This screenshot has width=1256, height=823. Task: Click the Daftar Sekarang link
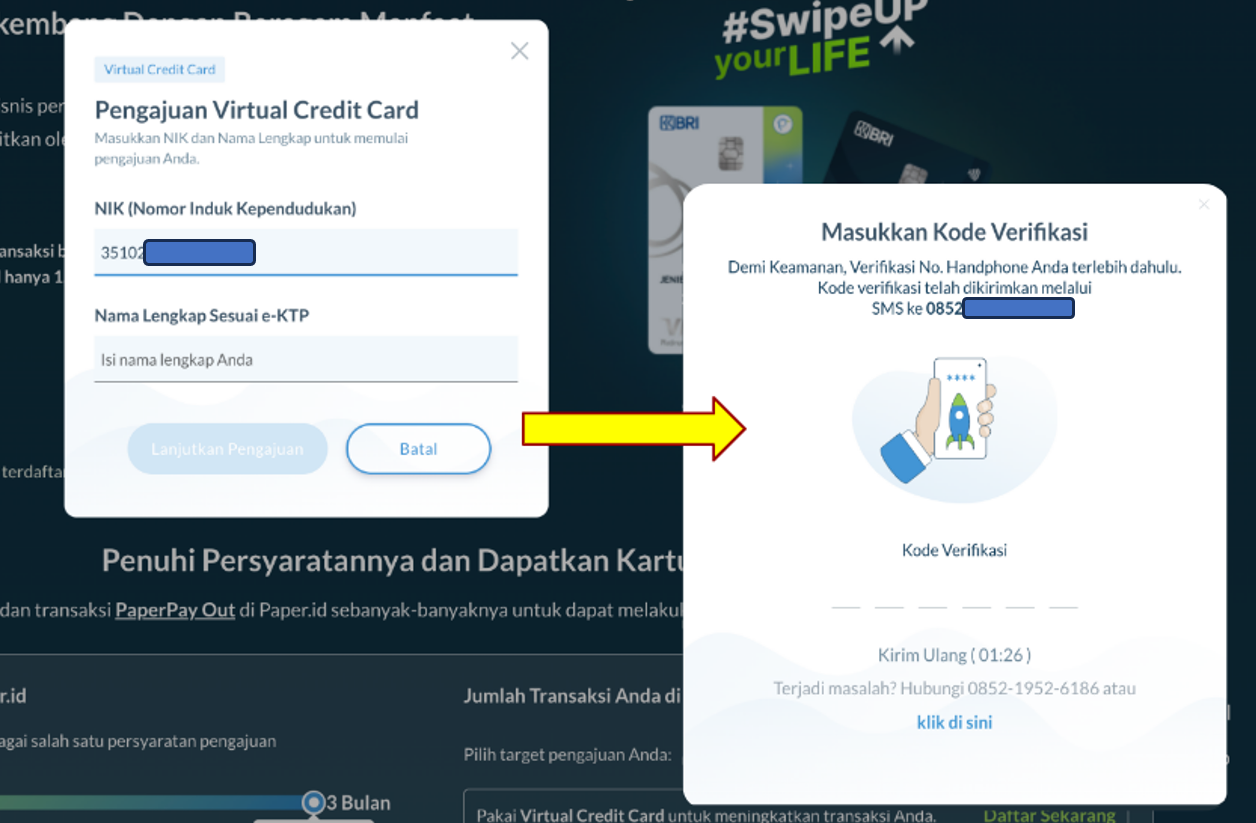point(1049,815)
